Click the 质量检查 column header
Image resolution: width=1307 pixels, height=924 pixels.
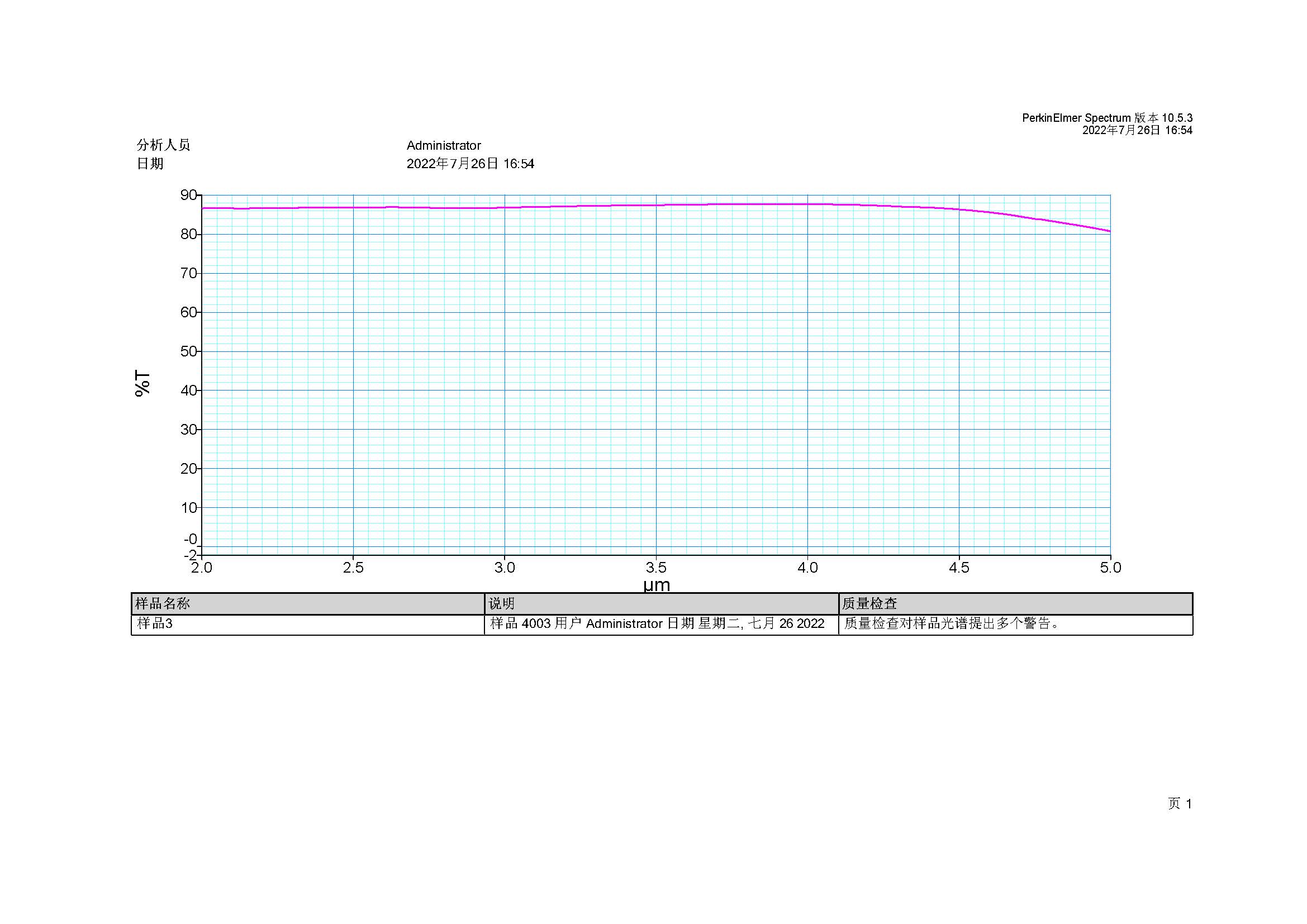tap(1015, 604)
